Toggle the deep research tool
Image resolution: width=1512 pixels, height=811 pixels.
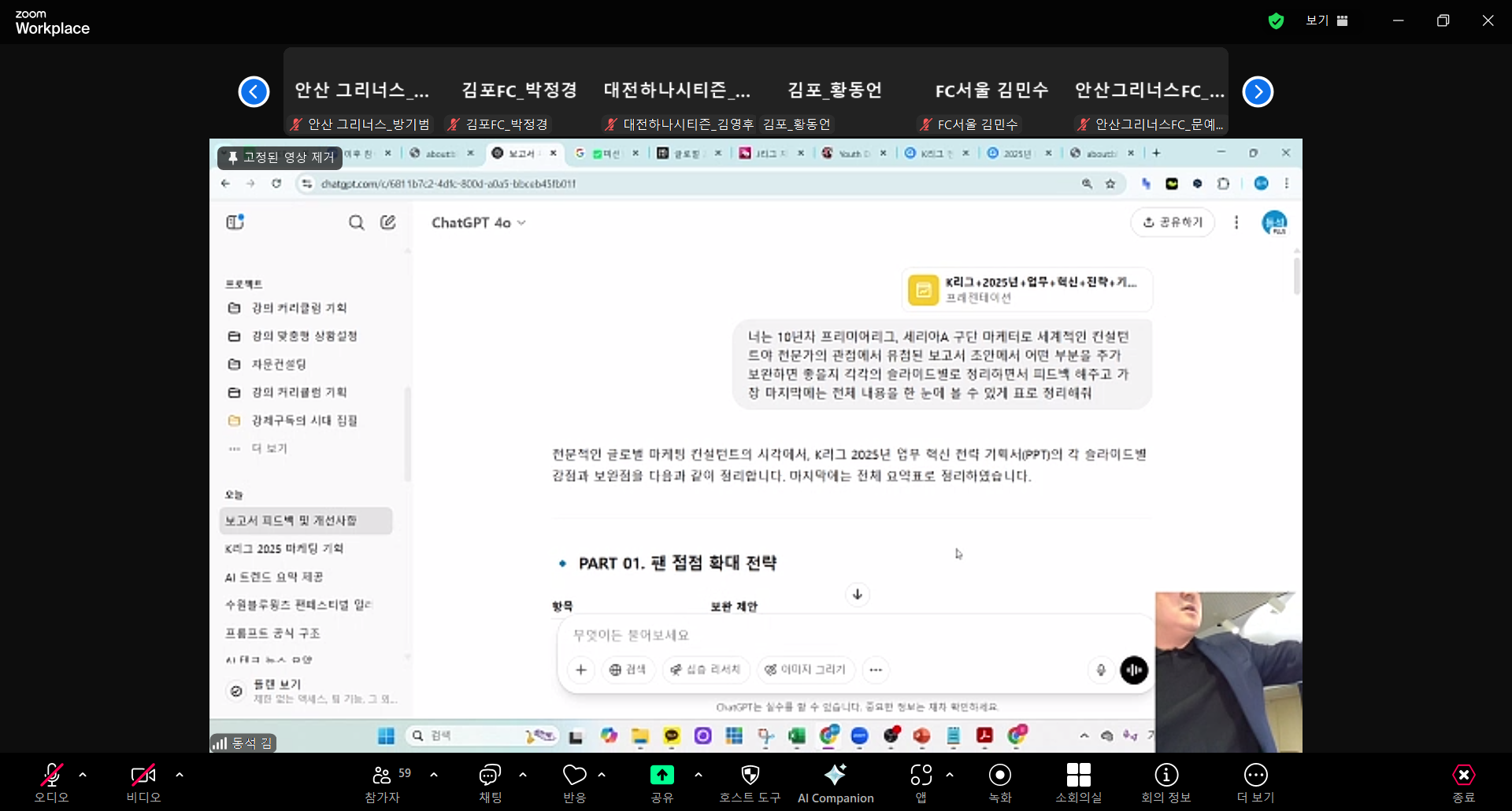pos(706,670)
